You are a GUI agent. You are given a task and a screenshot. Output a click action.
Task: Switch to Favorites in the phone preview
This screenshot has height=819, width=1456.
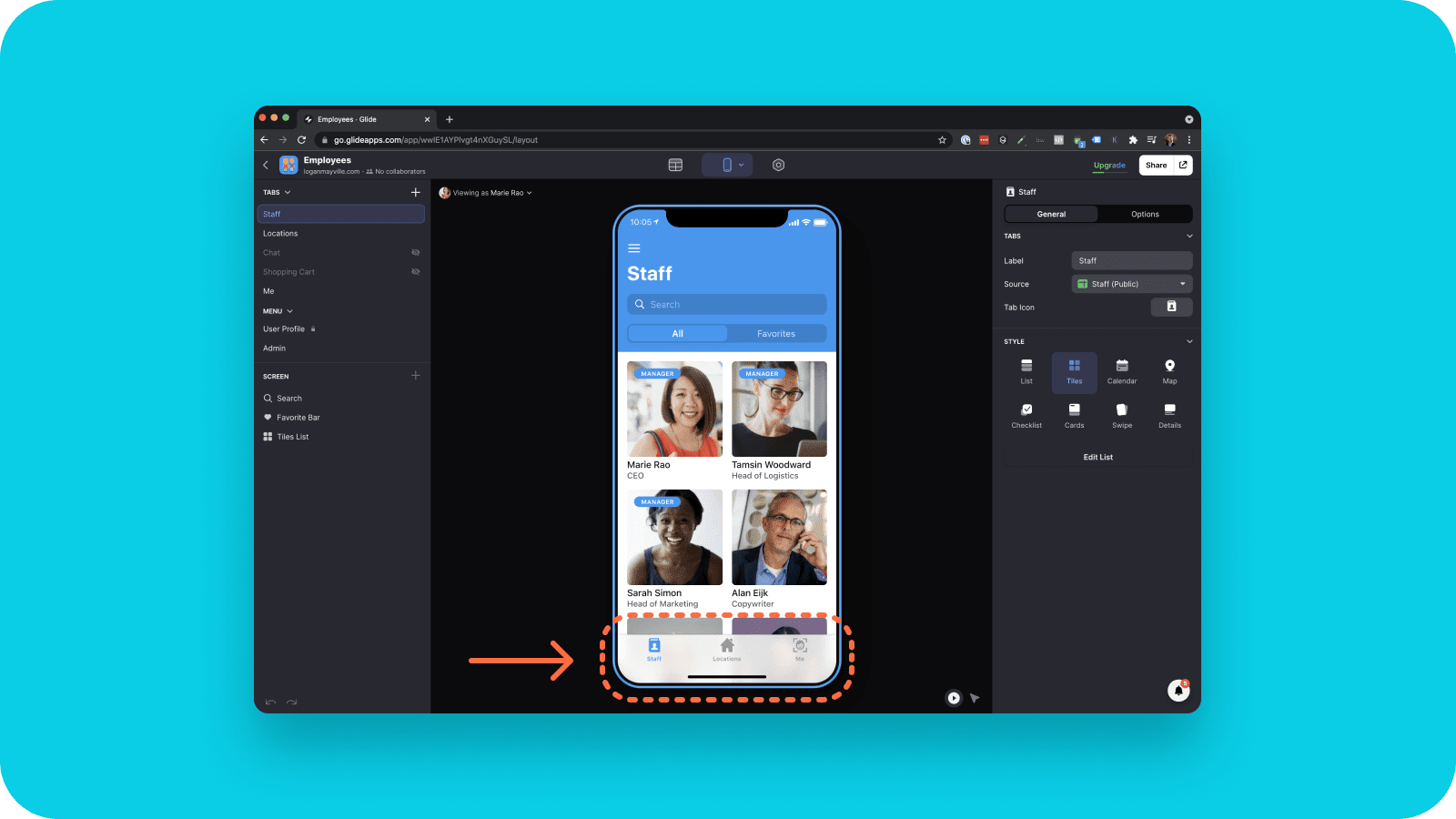click(776, 334)
